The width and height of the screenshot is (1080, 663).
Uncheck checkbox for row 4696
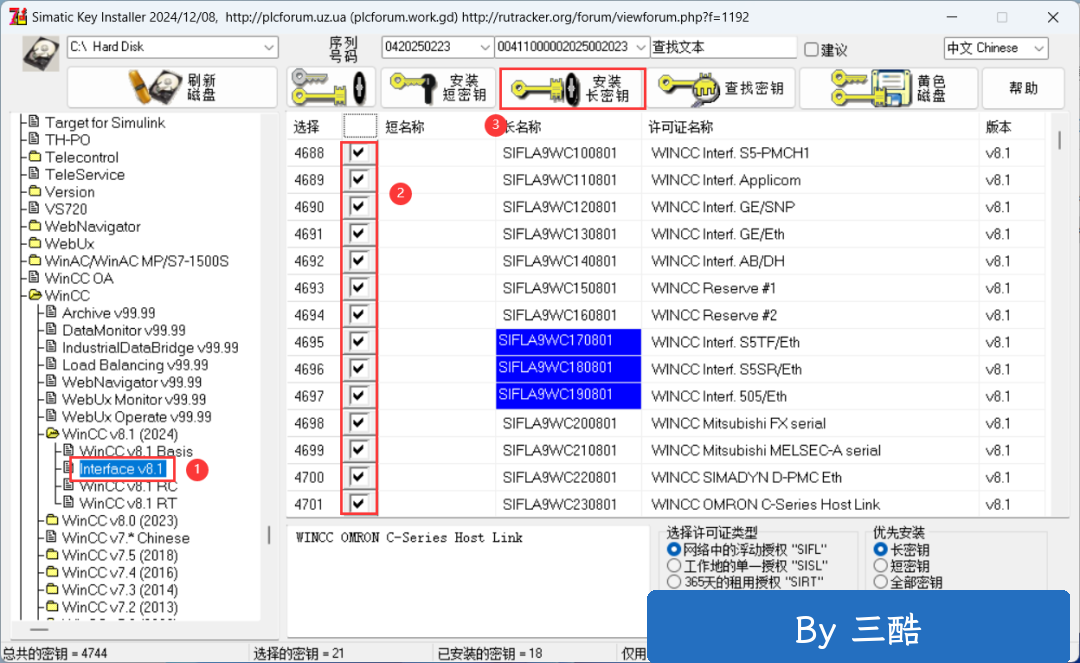click(x=358, y=369)
